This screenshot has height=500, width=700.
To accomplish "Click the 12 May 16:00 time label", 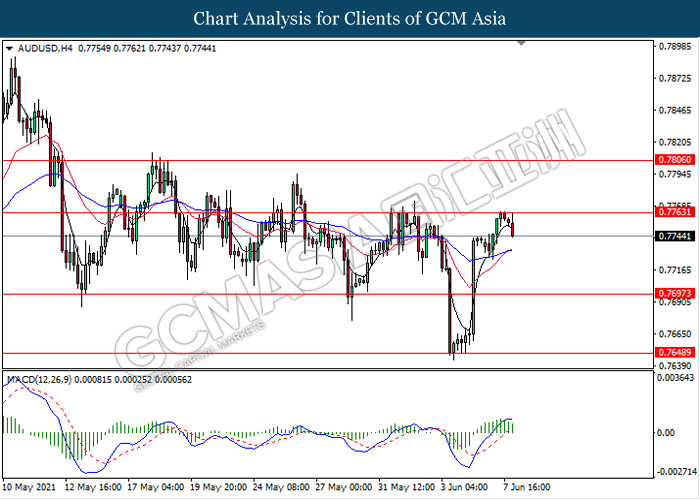I will point(93,487).
